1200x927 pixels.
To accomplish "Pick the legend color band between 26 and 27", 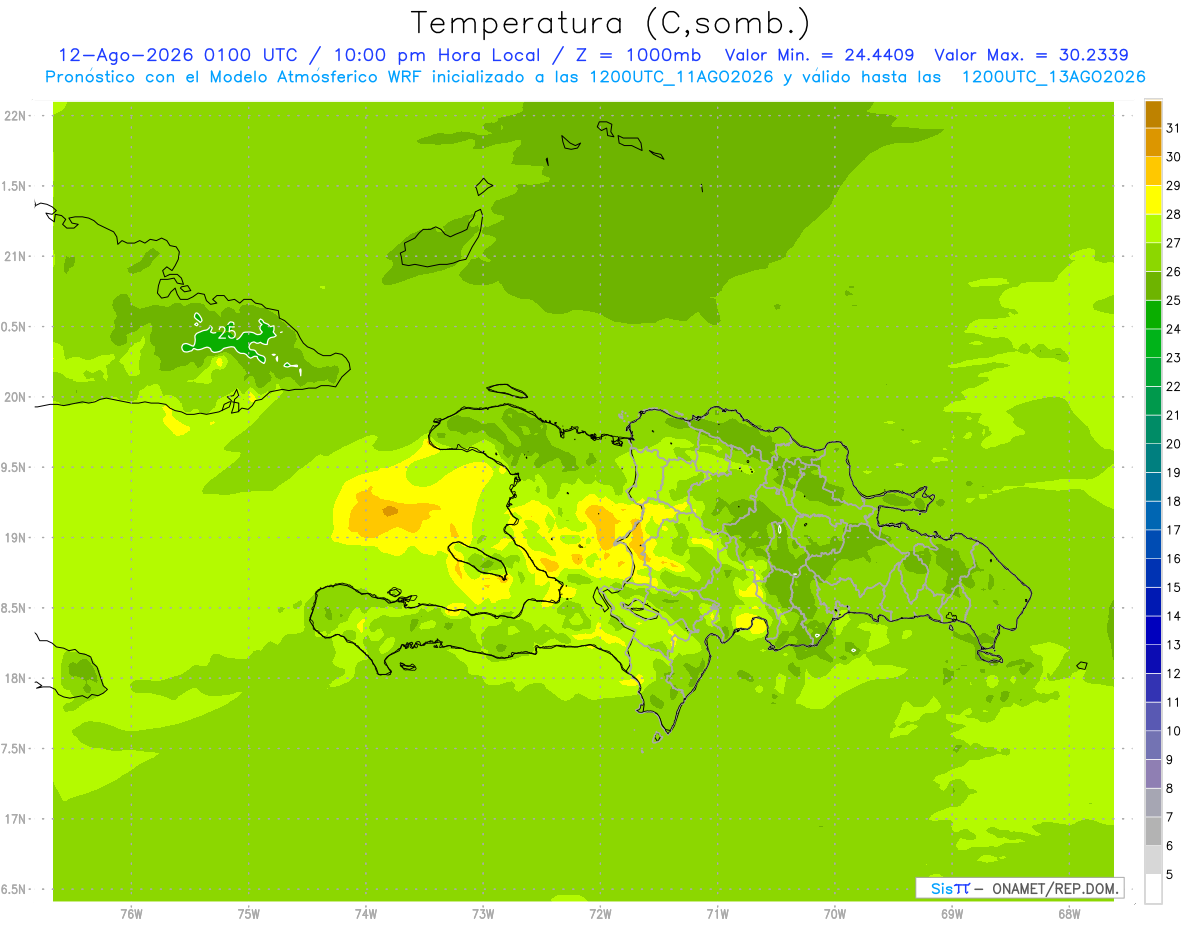I will 1153,257.
